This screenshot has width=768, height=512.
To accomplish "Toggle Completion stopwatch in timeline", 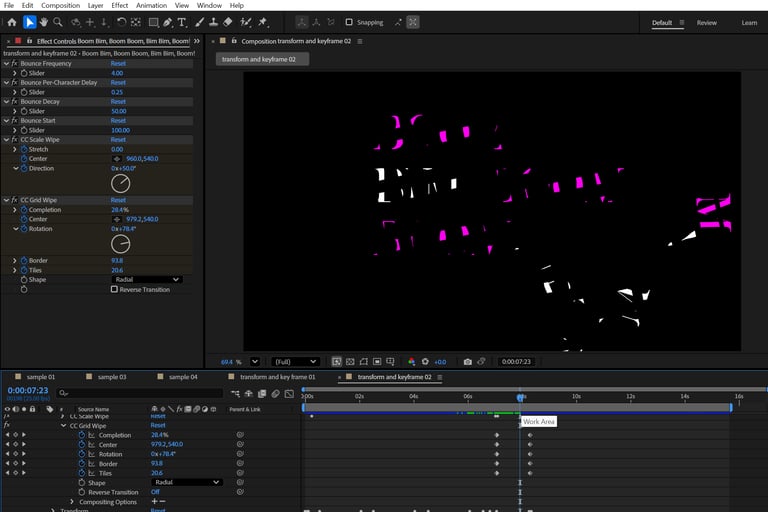I will (x=83, y=435).
